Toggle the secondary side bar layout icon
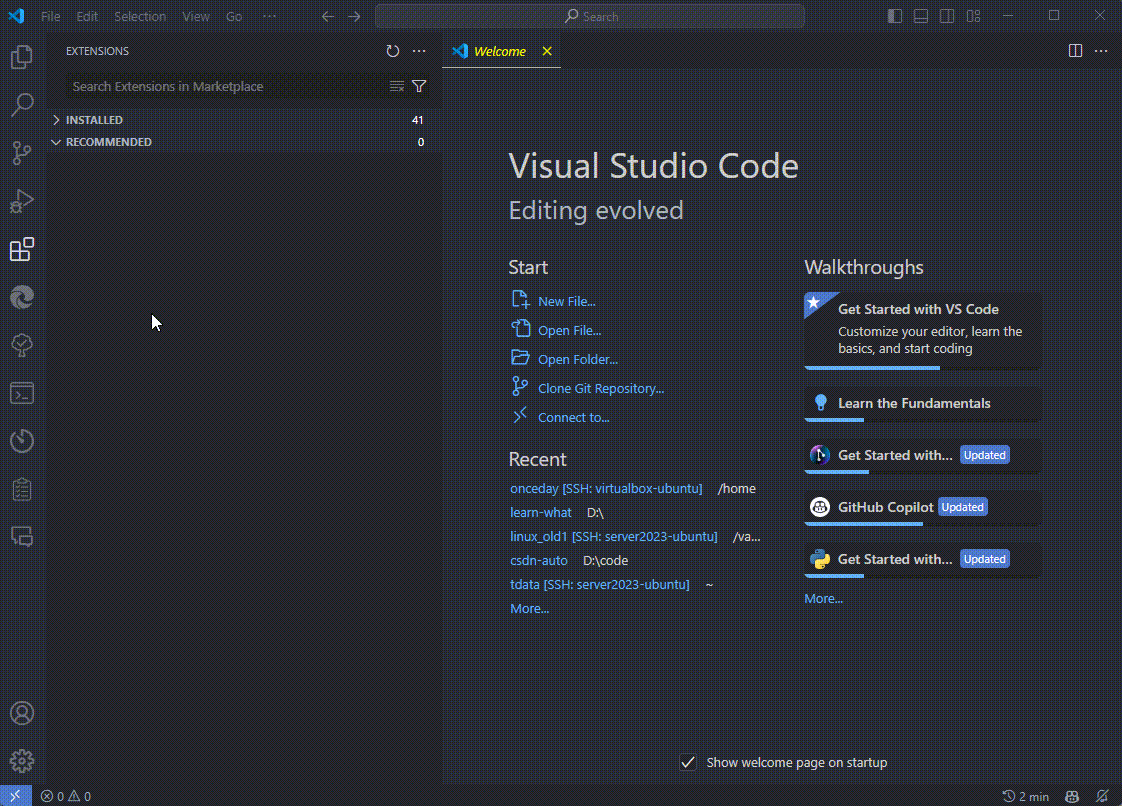This screenshot has width=1122, height=806. pos(947,16)
